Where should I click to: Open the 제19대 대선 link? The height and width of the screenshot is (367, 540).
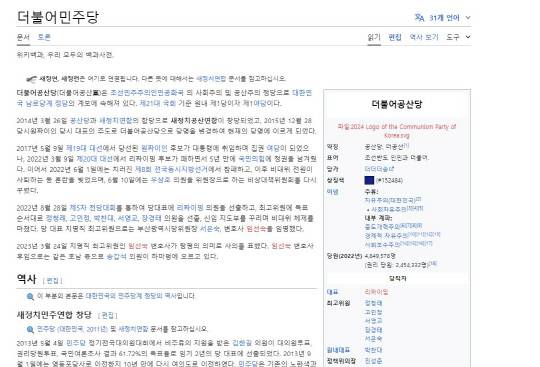click(84, 148)
